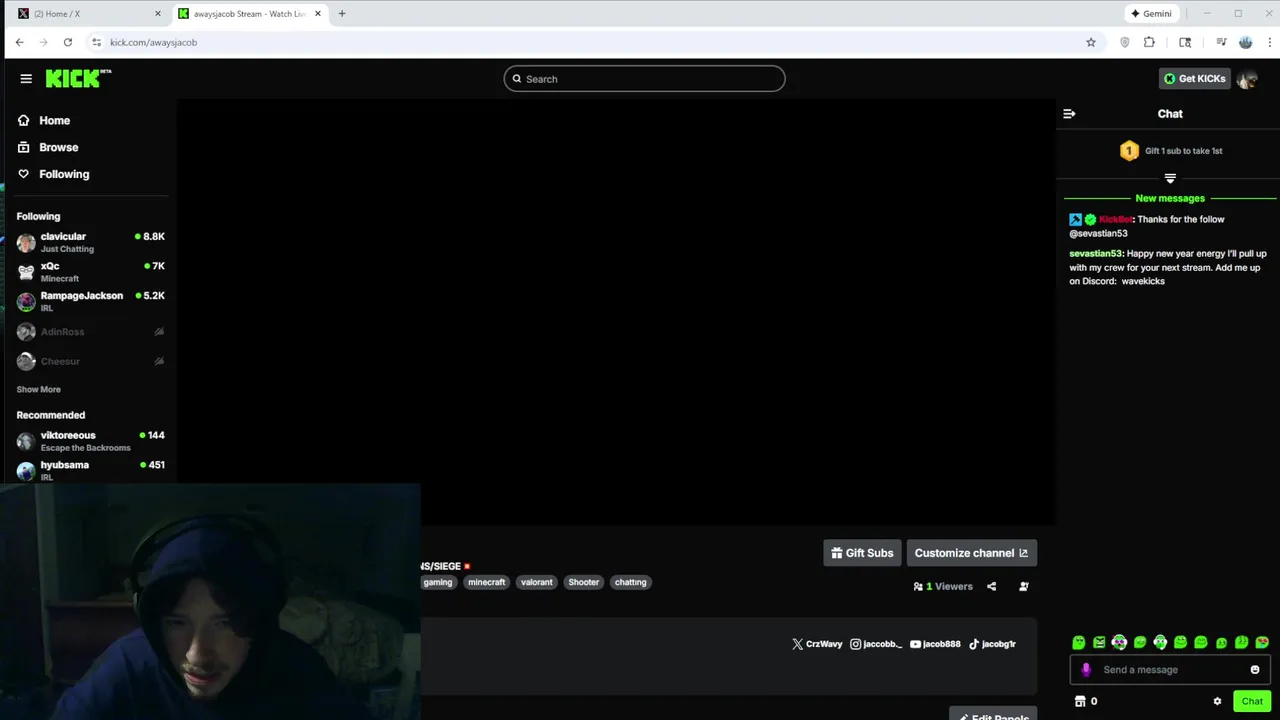Open the emoji picker in message box
This screenshot has height=720, width=1280.
(1255, 670)
